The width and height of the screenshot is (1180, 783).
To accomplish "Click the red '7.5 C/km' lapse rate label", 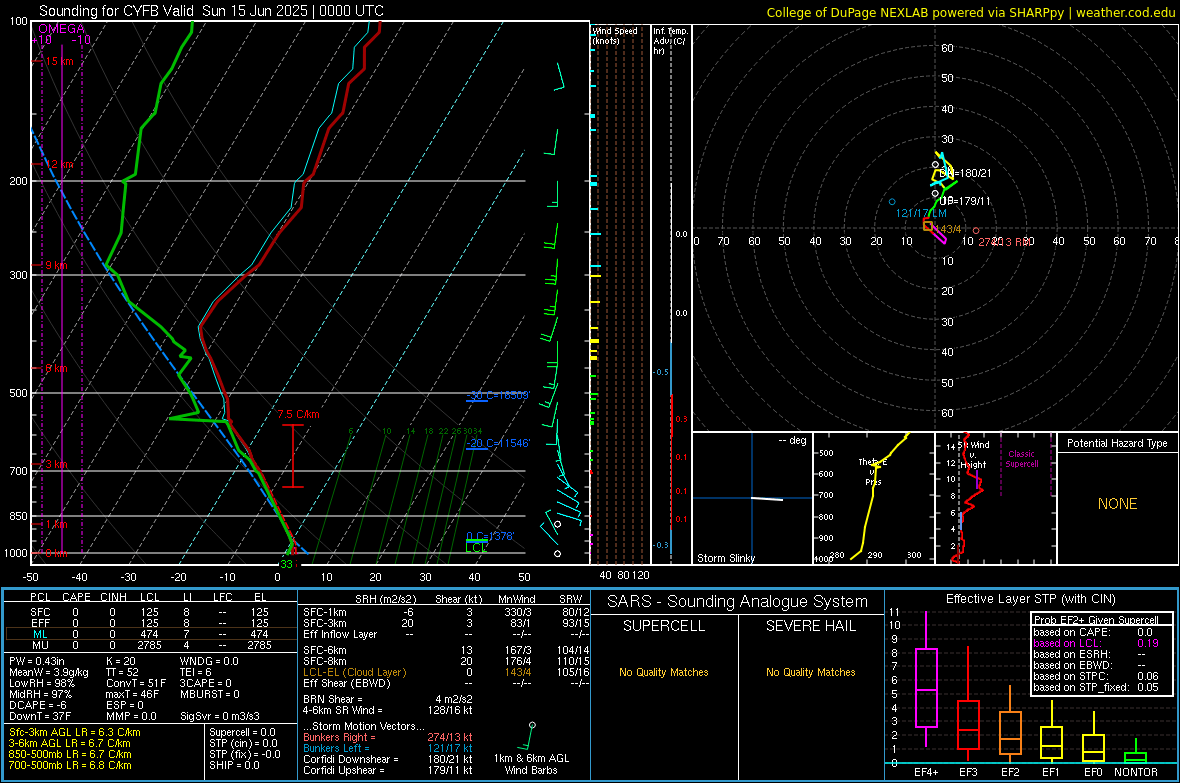I will 298,415.
